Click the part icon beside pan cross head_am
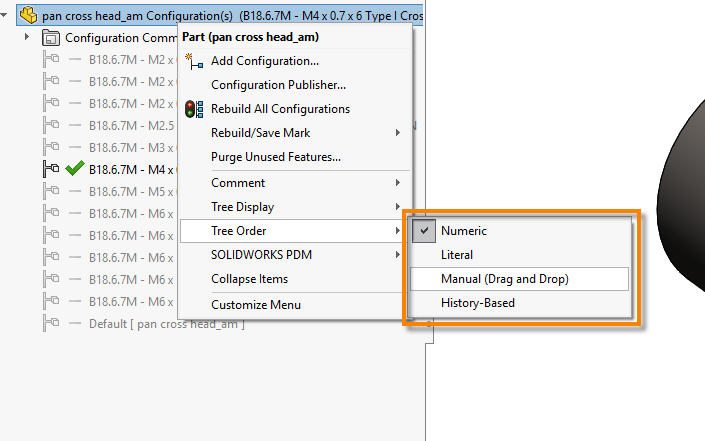Viewport: 705px width, 441px height. click(x=28, y=16)
